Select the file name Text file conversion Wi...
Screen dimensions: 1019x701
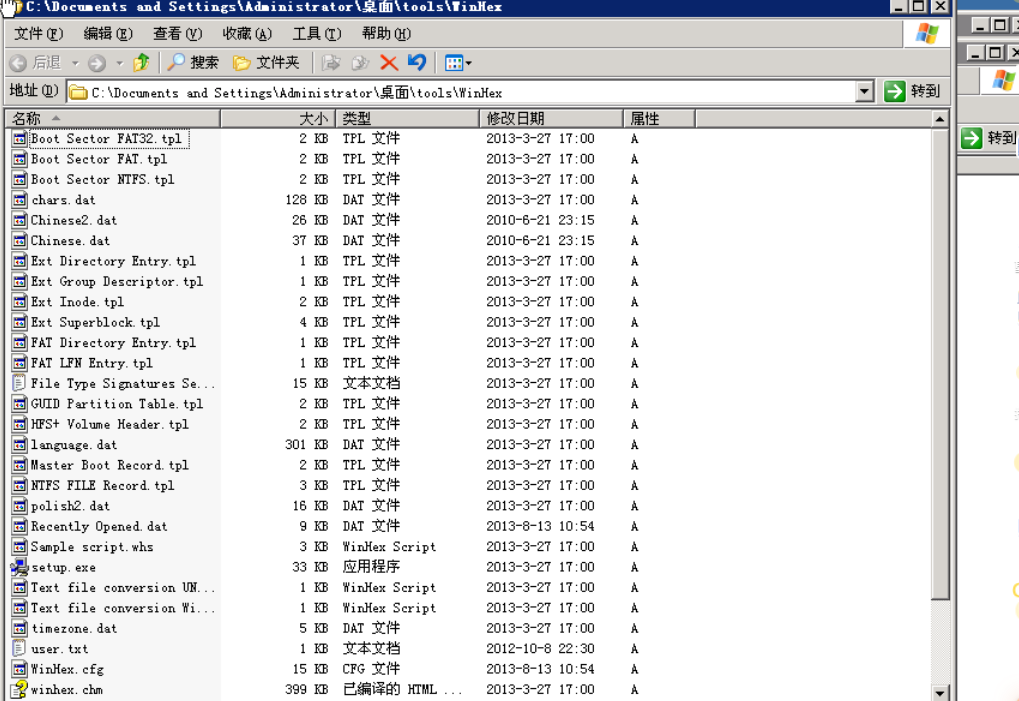click(123, 608)
